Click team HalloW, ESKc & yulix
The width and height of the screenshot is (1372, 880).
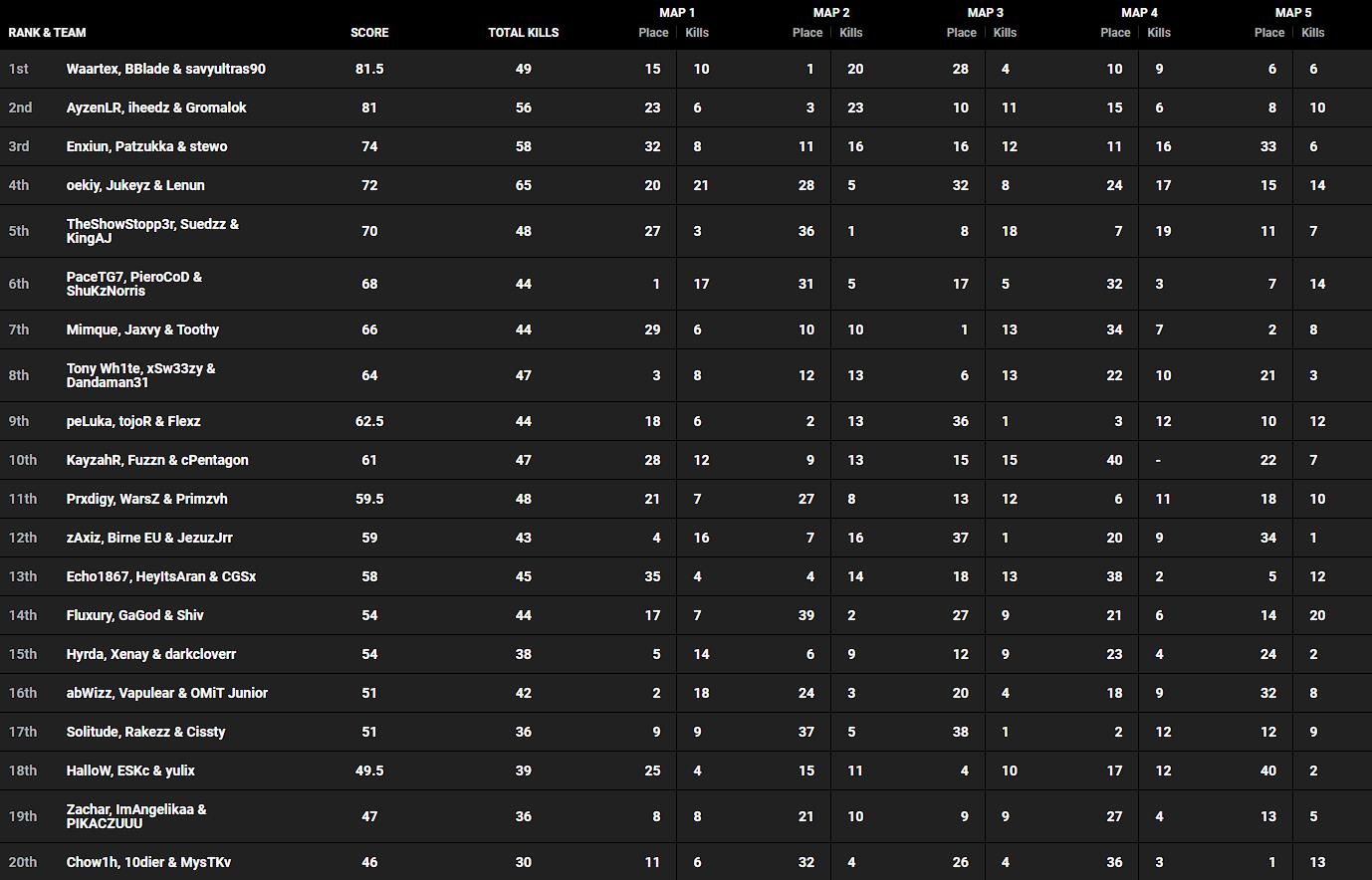click(x=130, y=770)
